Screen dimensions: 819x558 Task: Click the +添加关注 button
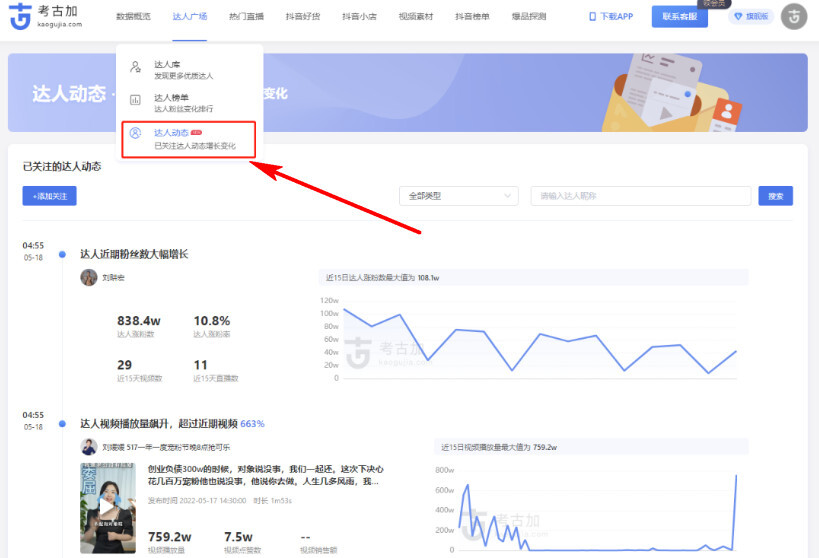[x=49, y=196]
